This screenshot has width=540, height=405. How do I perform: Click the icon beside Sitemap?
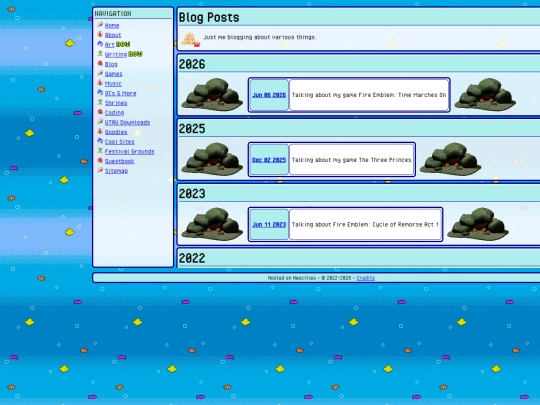pyautogui.click(x=100, y=170)
